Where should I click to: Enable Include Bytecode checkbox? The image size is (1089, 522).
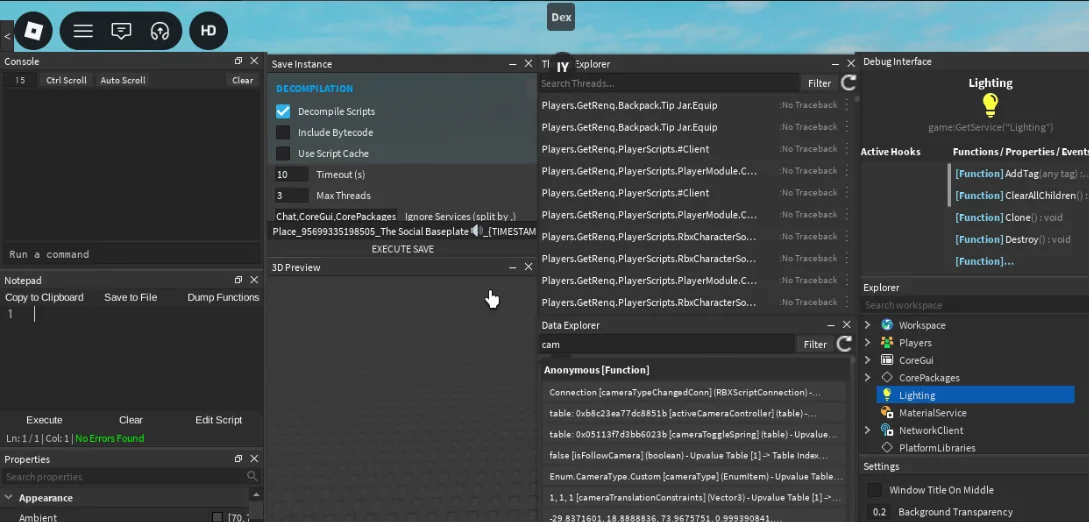point(283,132)
